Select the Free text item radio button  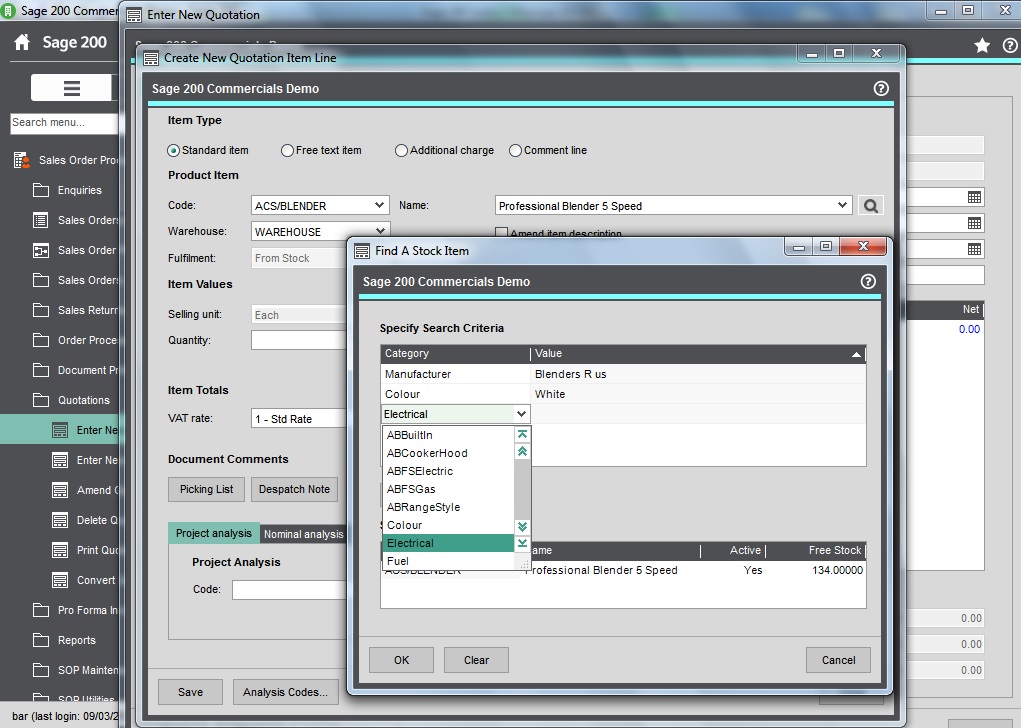tap(287, 150)
